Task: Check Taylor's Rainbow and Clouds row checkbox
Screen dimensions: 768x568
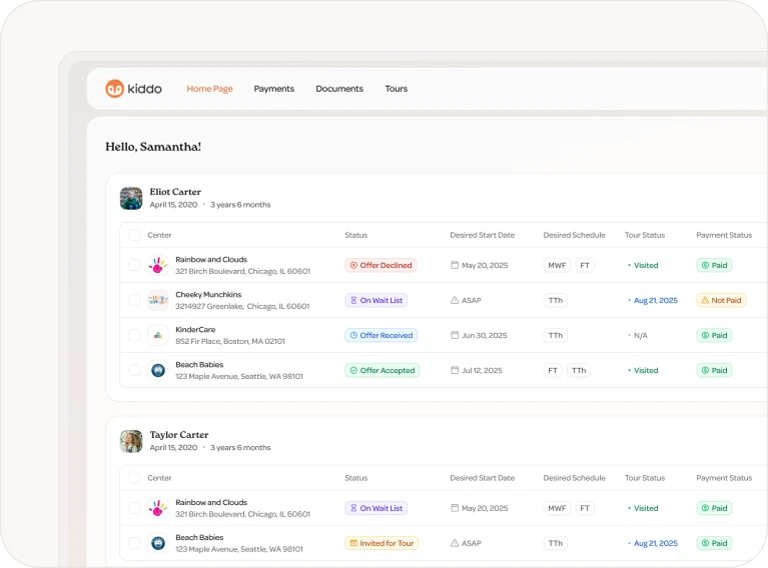Action: [135, 508]
